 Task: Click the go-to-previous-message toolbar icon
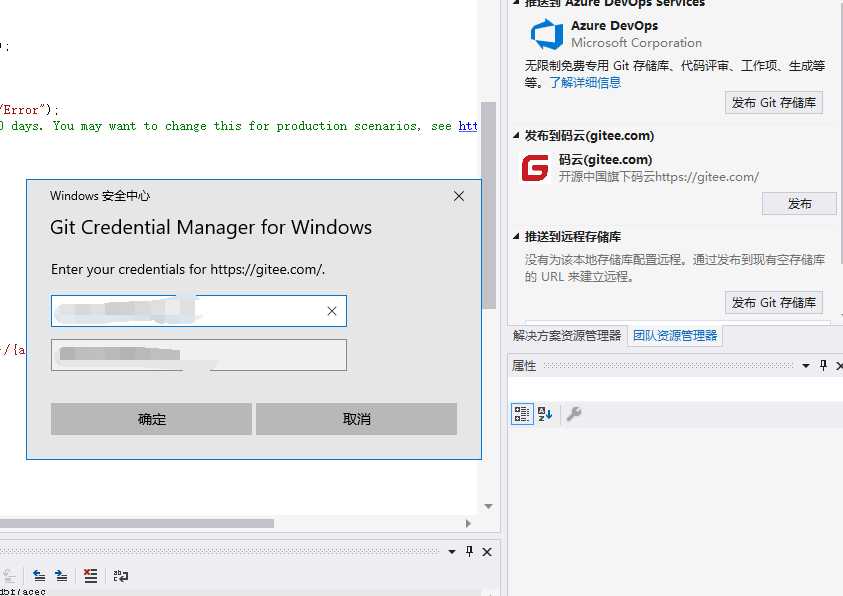39,576
